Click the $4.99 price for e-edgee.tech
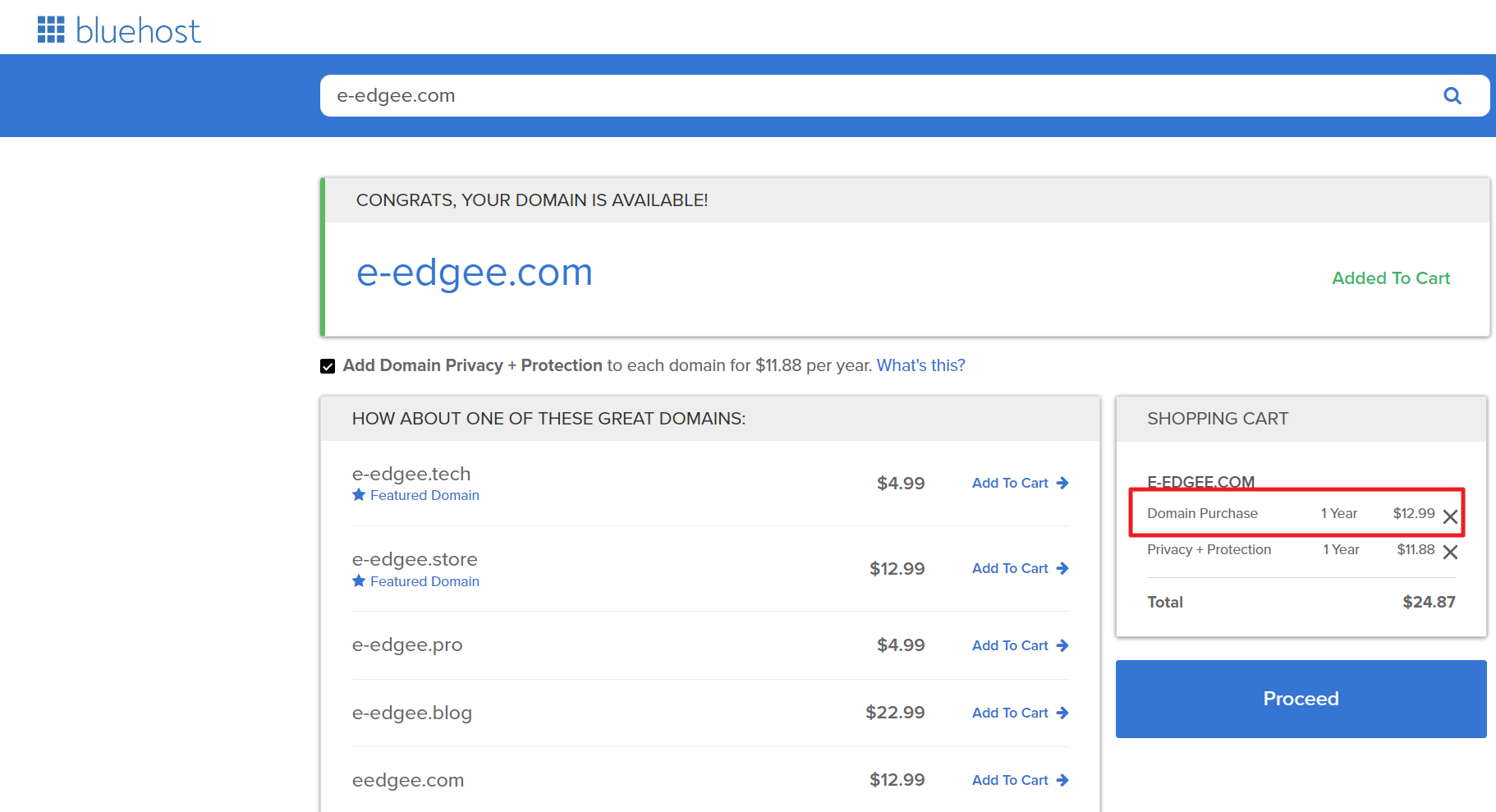The width and height of the screenshot is (1496, 812). (x=901, y=484)
